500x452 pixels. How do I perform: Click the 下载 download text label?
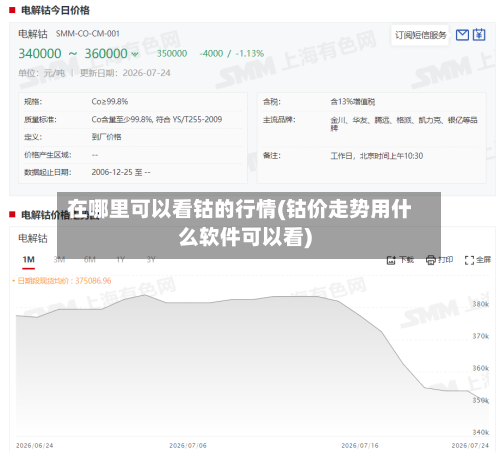coord(406,260)
